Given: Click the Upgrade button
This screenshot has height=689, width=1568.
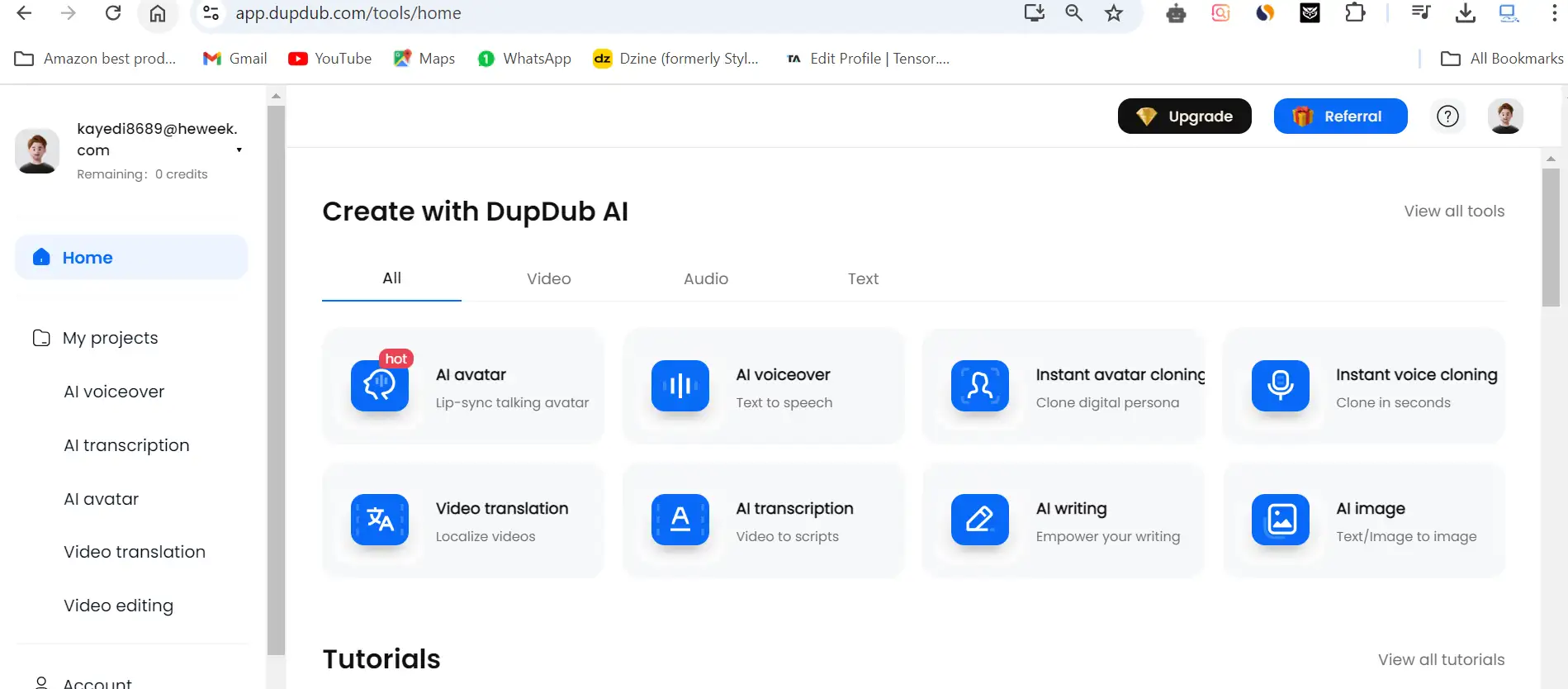Looking at the screenshot, I should tap(1184, 116).
